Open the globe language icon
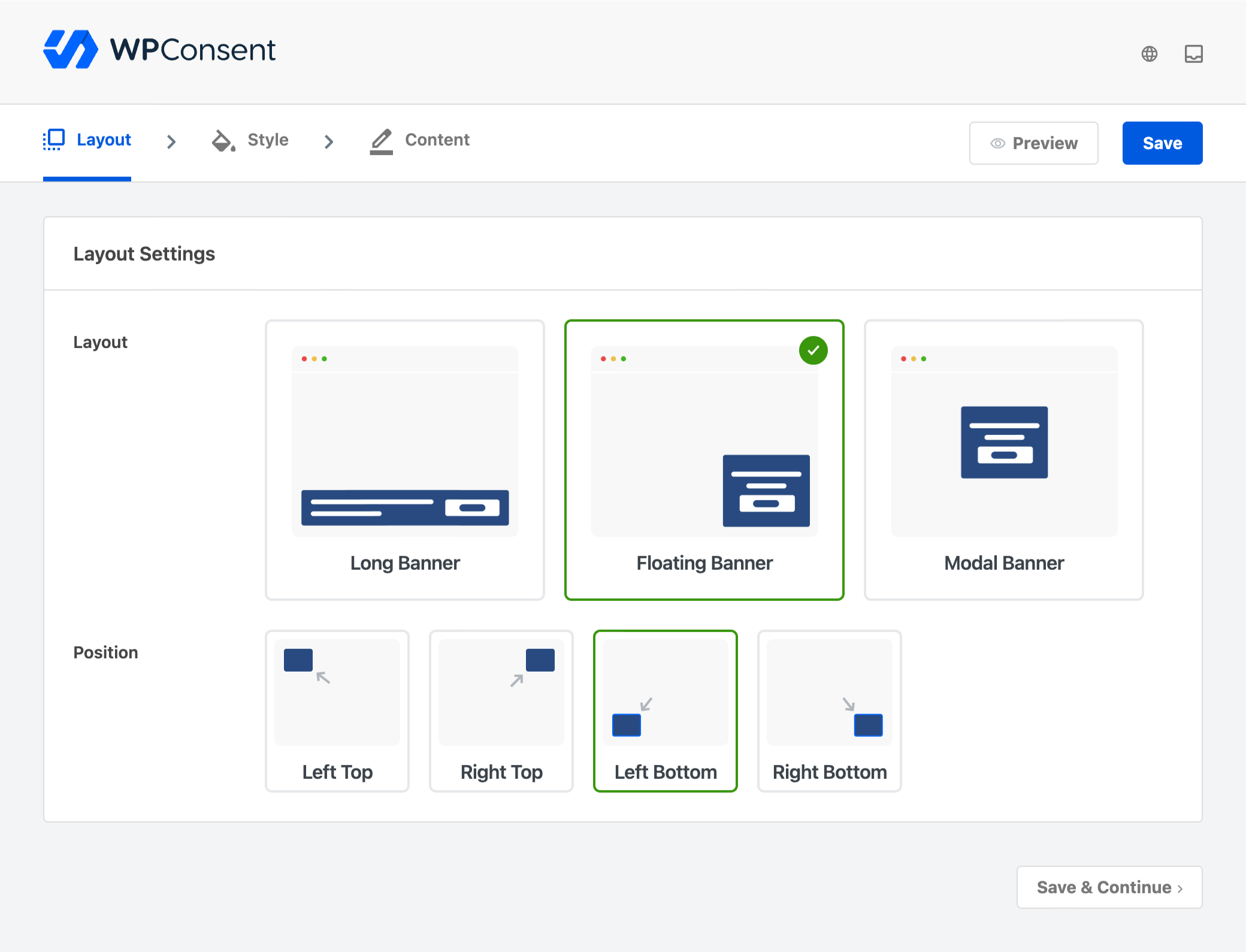Image resolution: width=1246 pixels, height=952 pixels. tap(1149, 54)
